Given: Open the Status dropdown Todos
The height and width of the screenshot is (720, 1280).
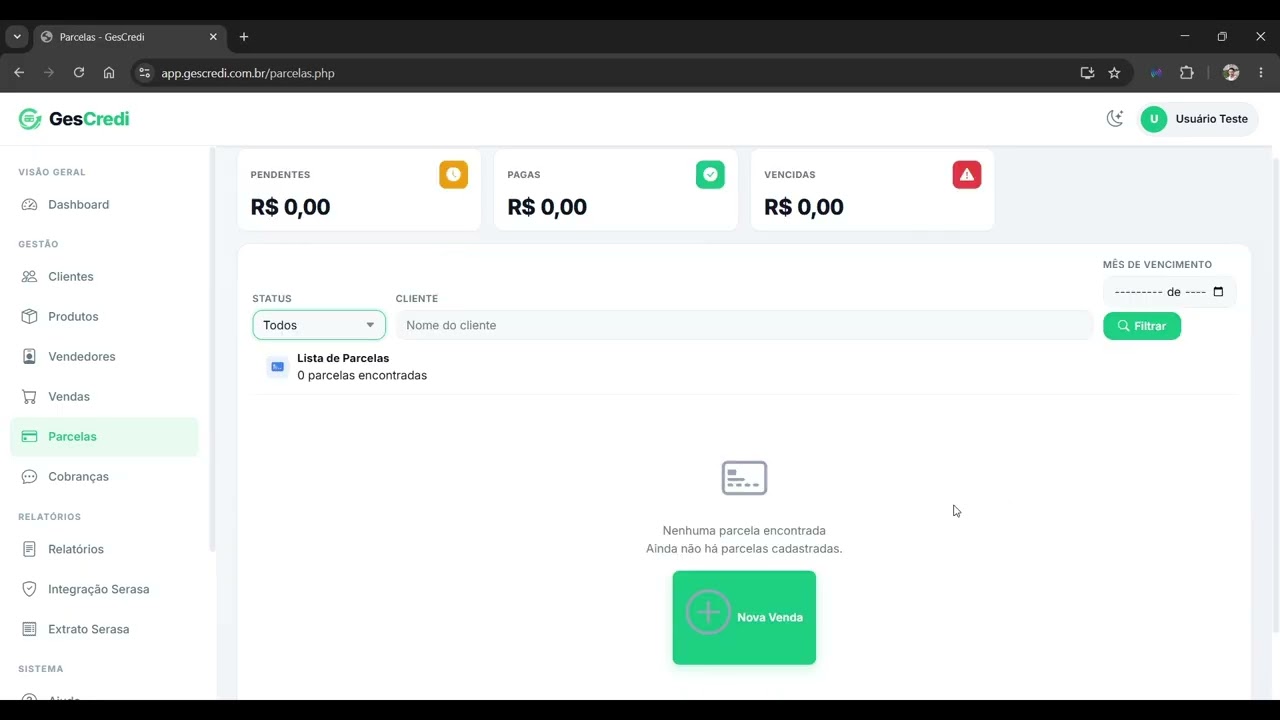Looking at the screenshot, I should click(319, 325).
